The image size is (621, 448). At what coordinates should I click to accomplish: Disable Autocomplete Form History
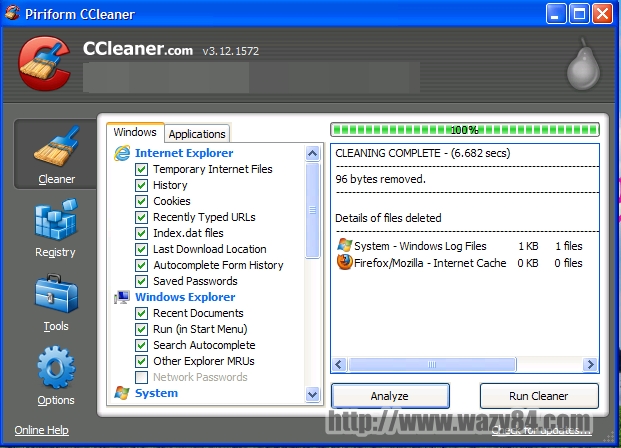coord(141,265)
